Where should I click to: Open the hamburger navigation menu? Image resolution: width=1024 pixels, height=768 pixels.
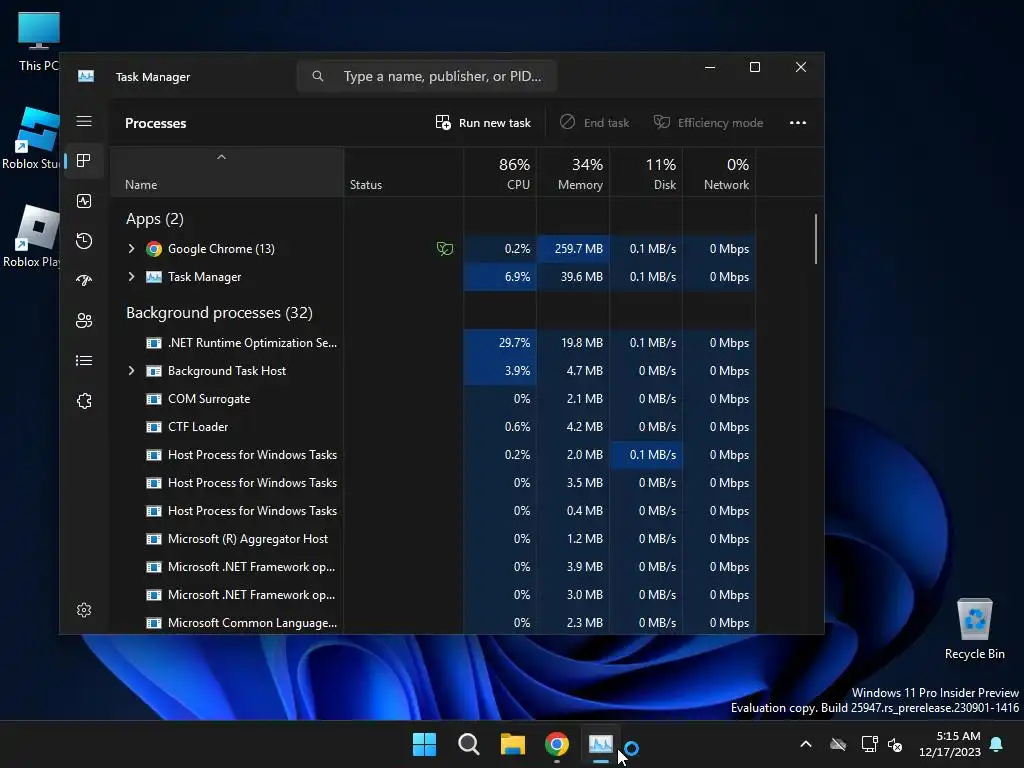click(x=84, y=121)
